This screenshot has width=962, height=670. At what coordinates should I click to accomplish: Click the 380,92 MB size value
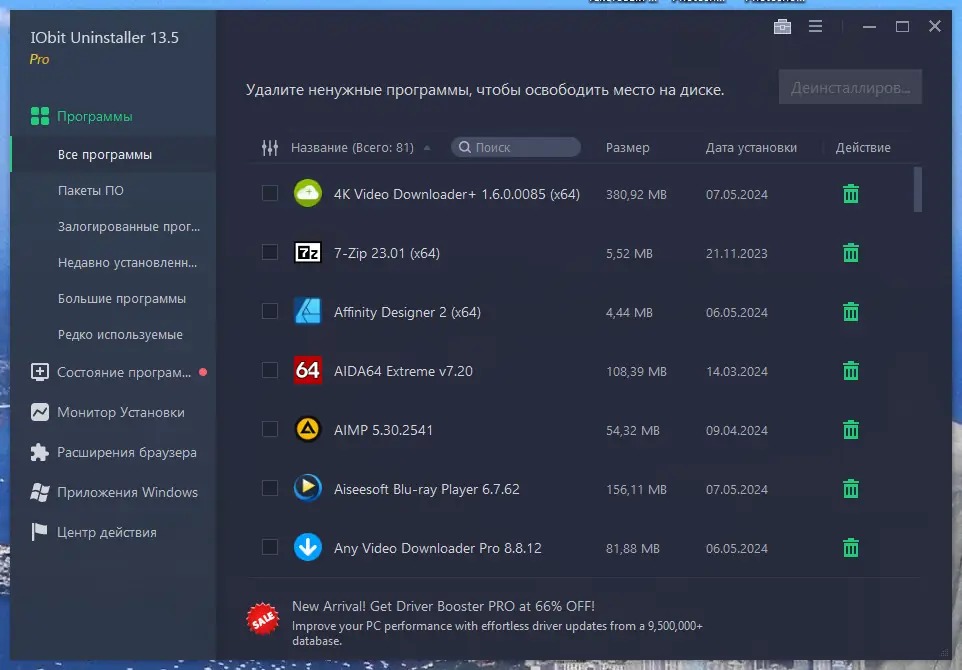click(x=636, y=194)
